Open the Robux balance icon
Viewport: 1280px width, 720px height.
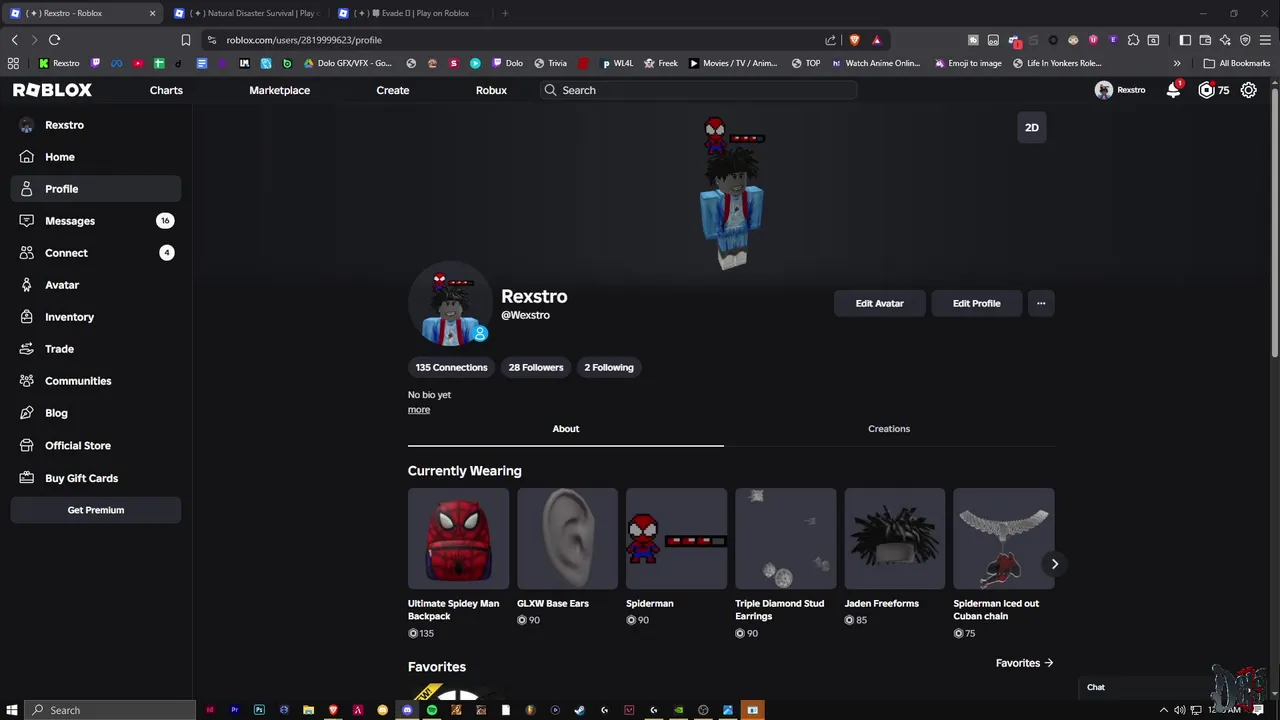point(1207,90)
